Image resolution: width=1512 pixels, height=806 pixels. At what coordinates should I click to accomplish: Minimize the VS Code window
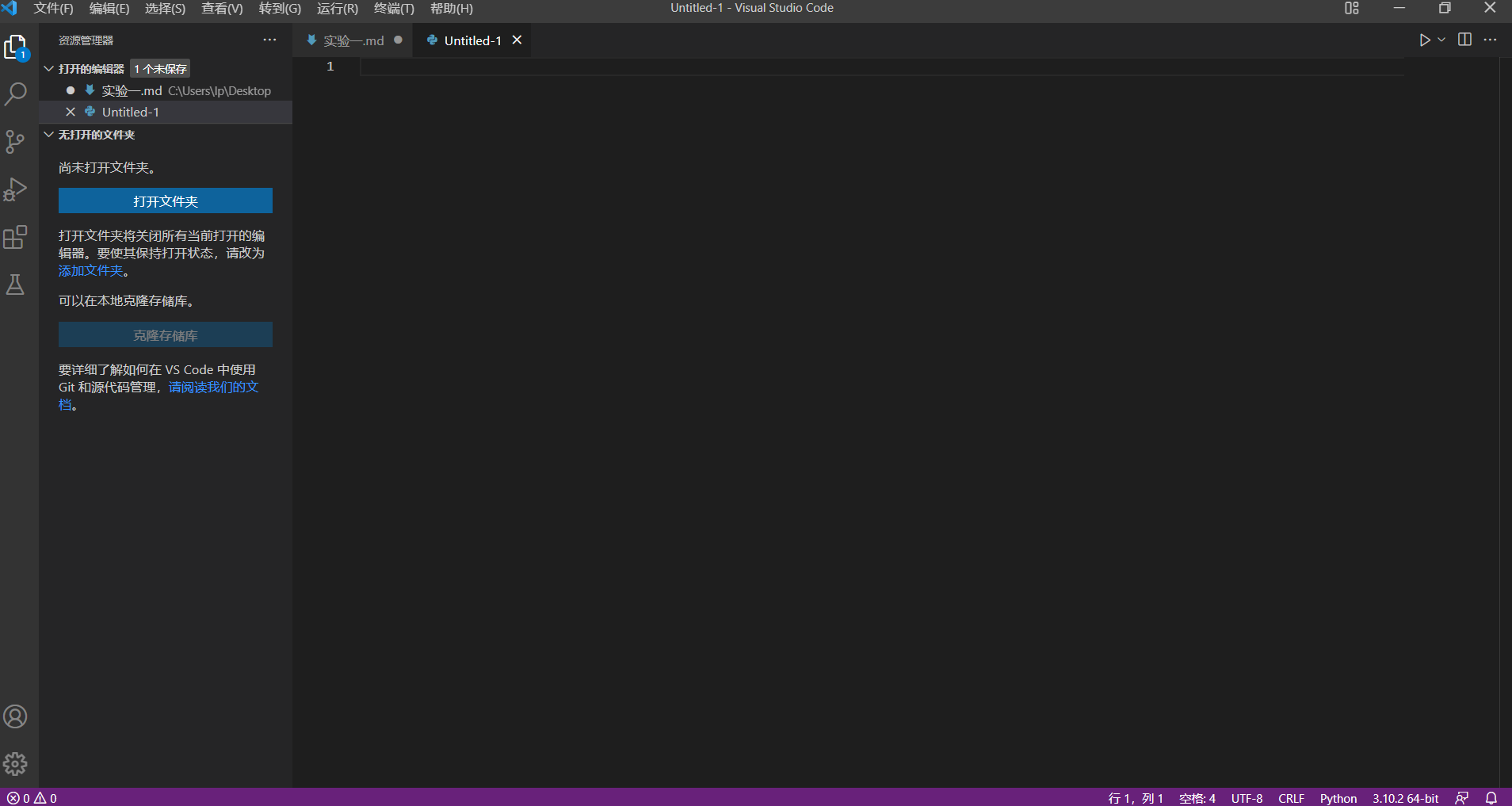click(1399, 8)
